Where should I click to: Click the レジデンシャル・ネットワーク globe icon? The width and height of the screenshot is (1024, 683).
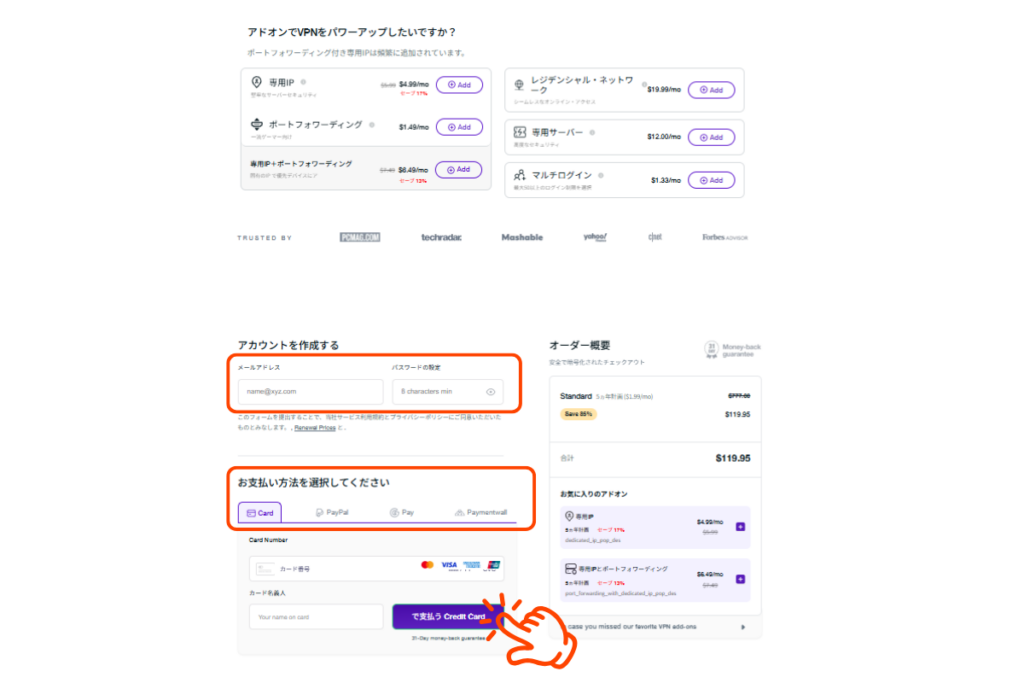(x=518, y=85)
